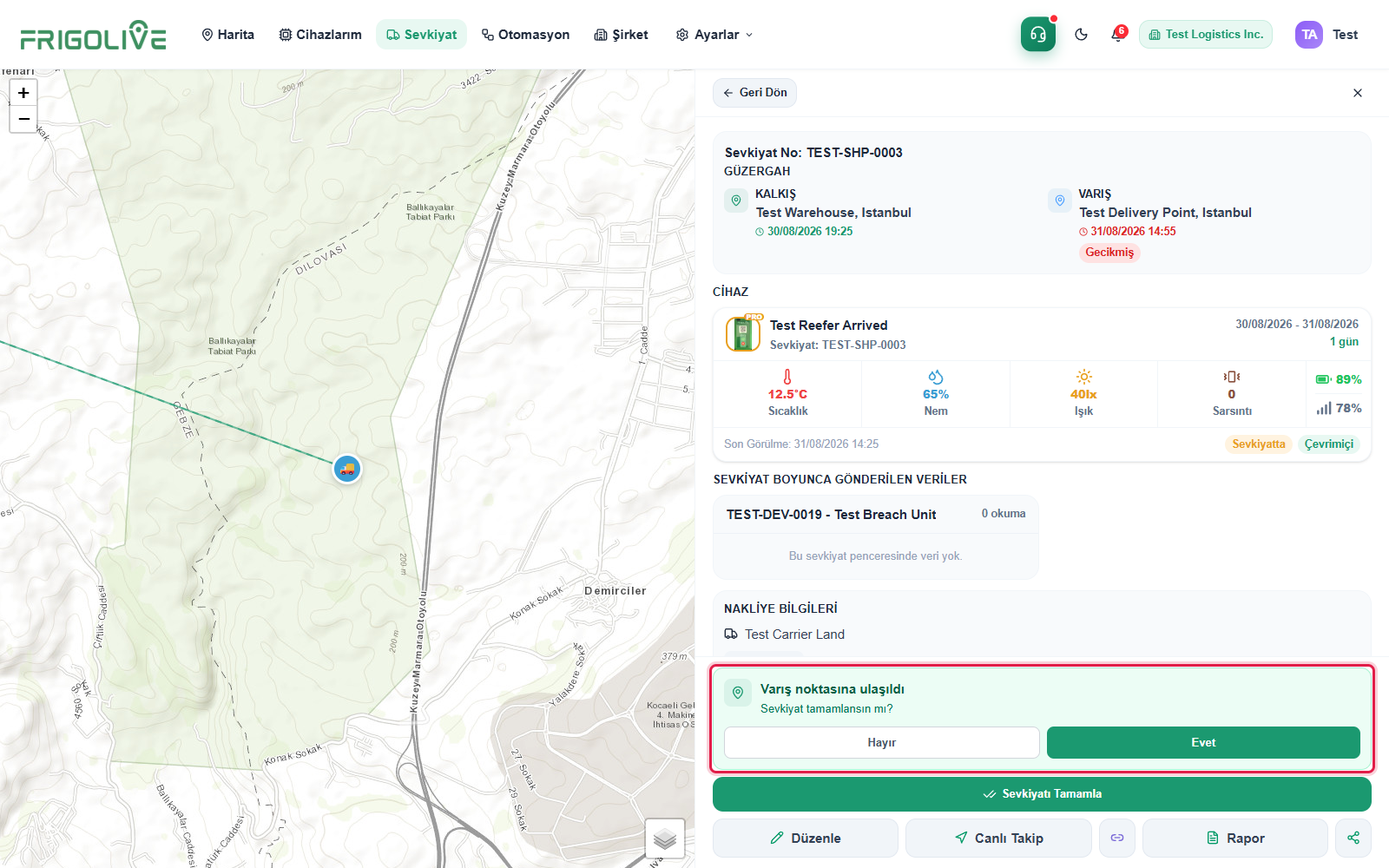The width and height of the screenshot is (1389, 868).
Task: Toggle dark mode moon icon
Action: tap(1081, 35)
